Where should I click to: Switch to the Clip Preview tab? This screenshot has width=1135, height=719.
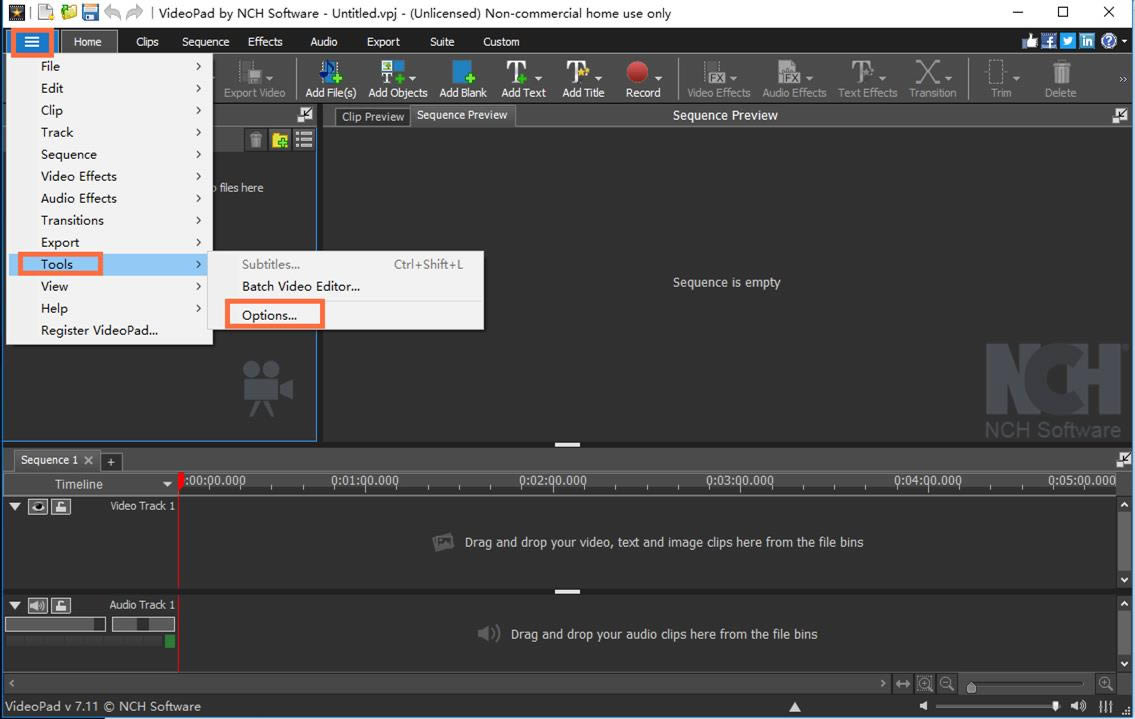[372, 117]
